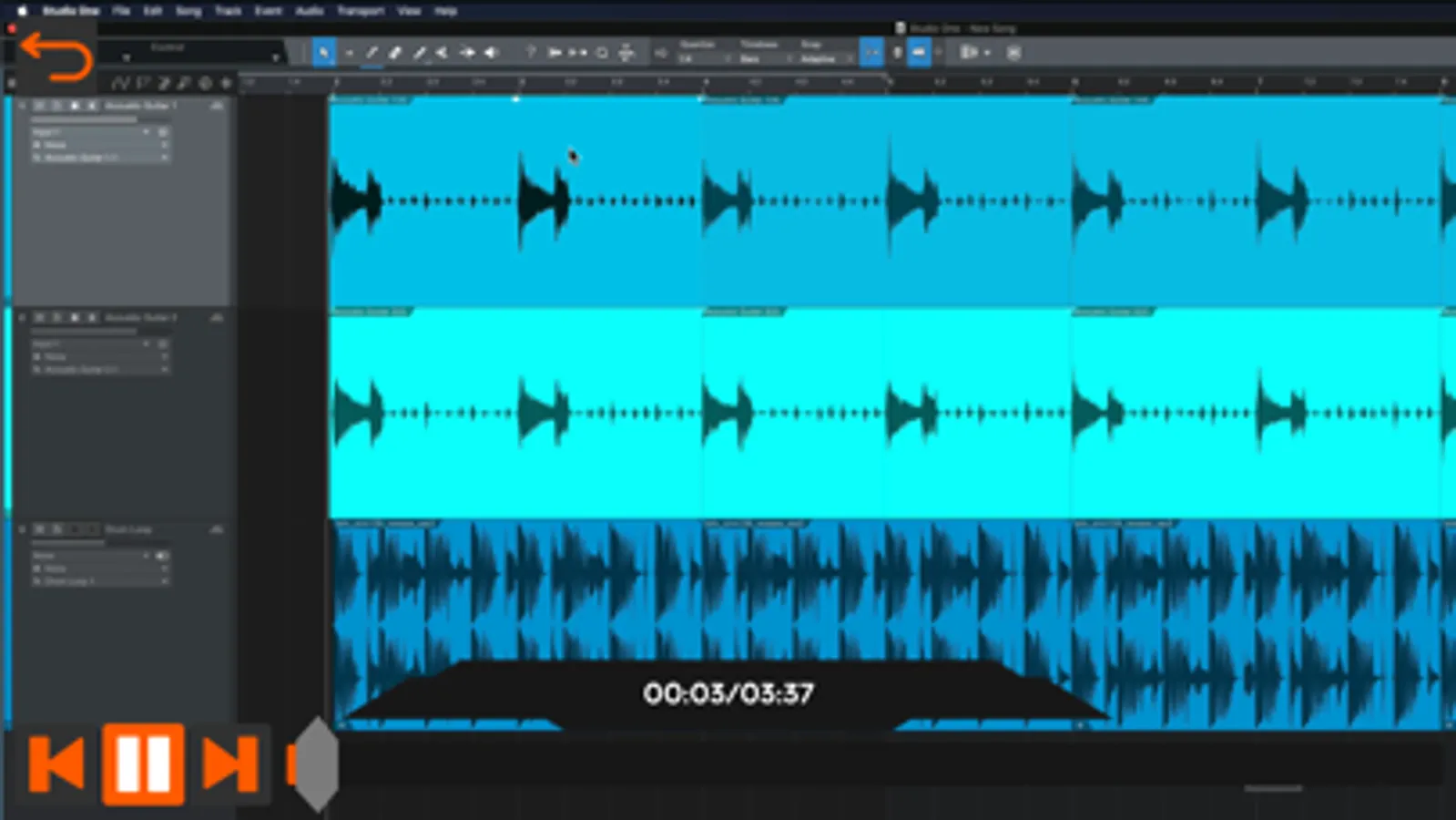The width and height of the screenshot is (1456, 820).
Task: Click the add tracks plus icon
Action: click(226, 83)
